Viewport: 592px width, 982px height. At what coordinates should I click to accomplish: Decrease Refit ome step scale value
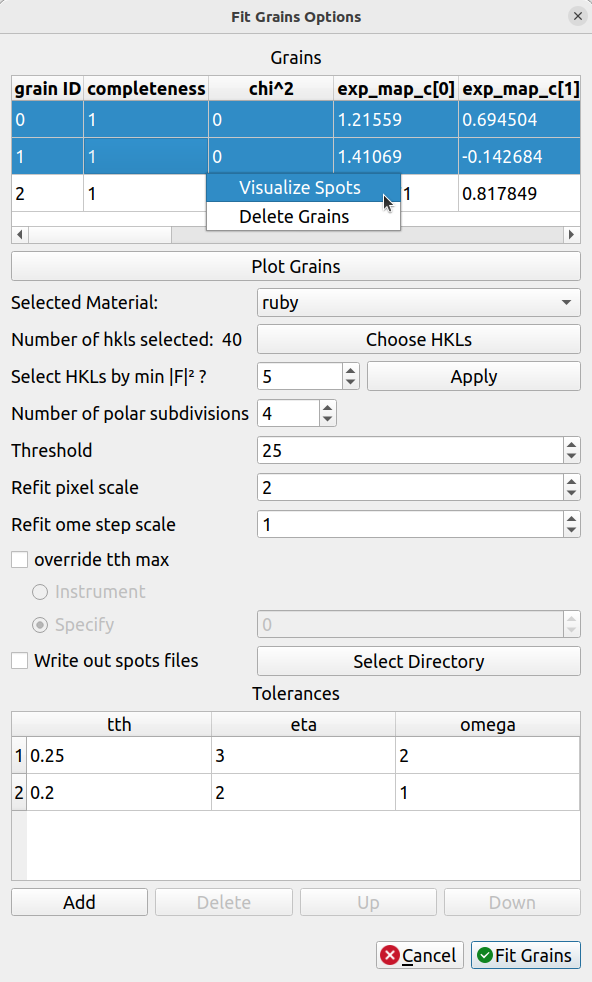tap(571, 530)
